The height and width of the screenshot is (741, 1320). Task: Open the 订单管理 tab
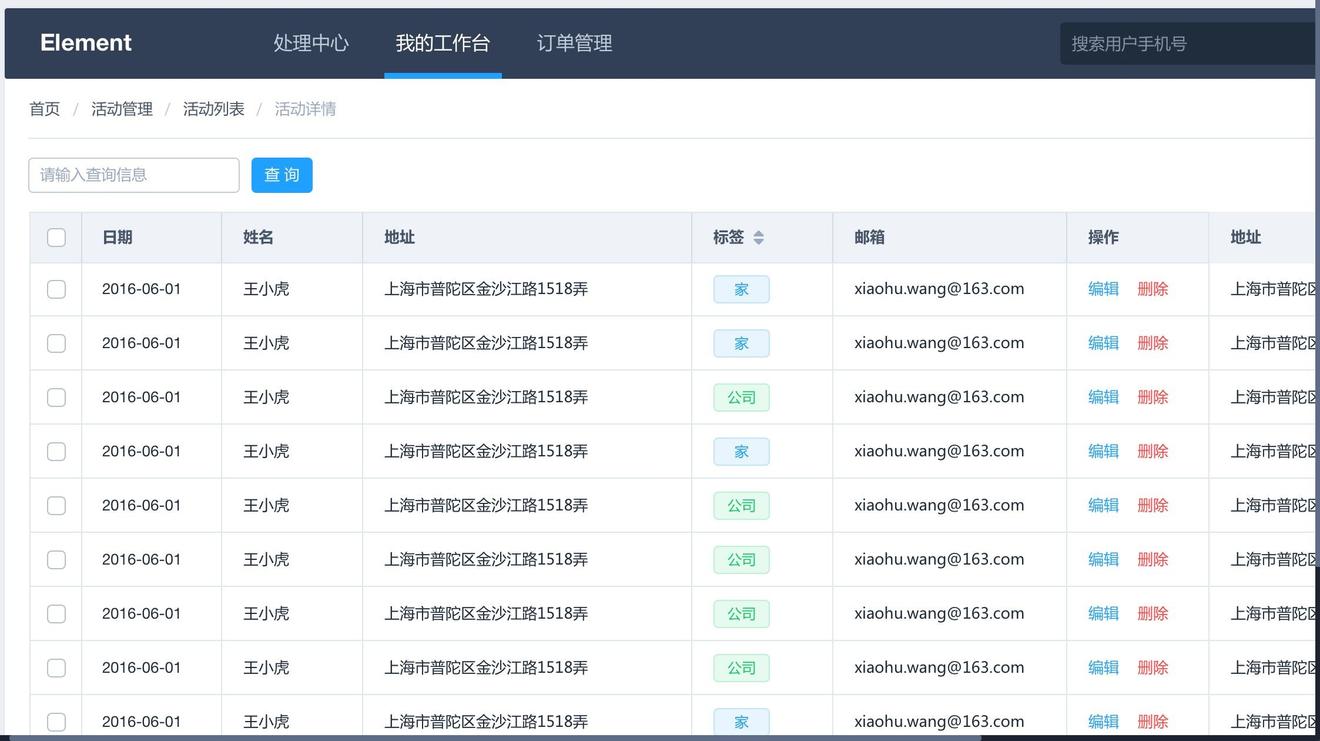(x=573, y=43)
